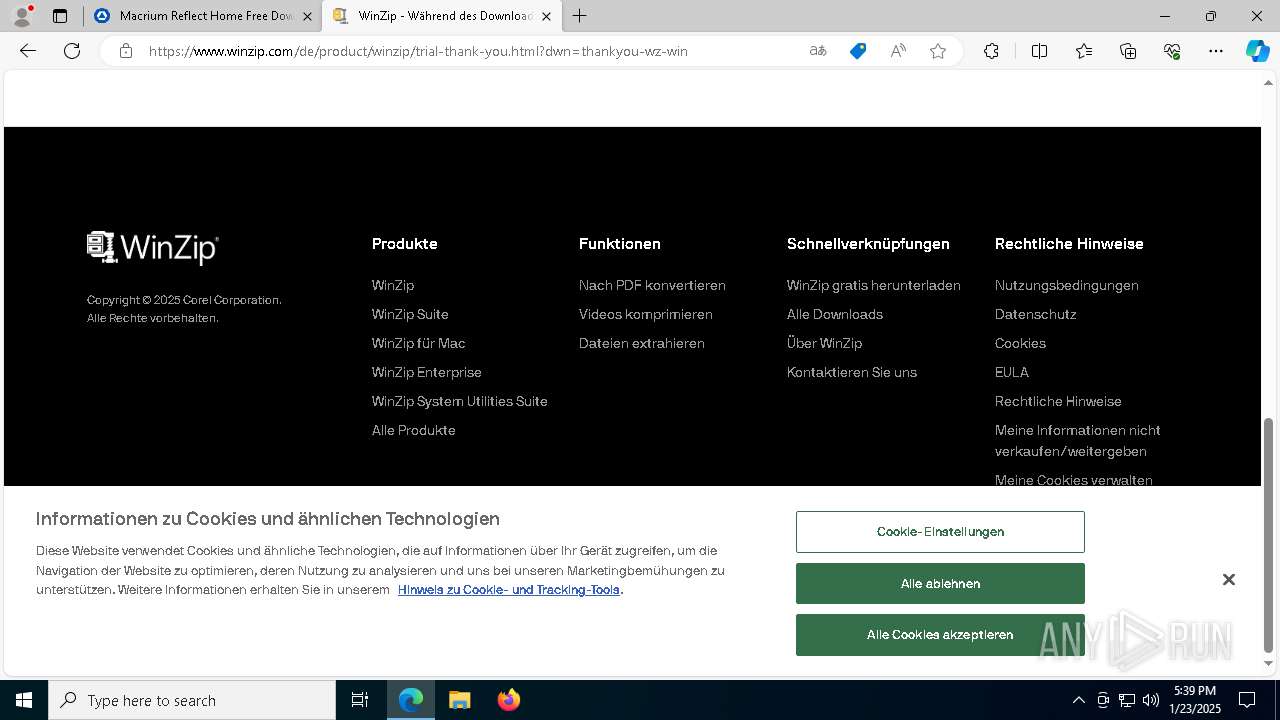Open the Copilot sidebar icon
Image resolution: width=1280 pixels, height=720 pixels.
tap(1257, 51)
